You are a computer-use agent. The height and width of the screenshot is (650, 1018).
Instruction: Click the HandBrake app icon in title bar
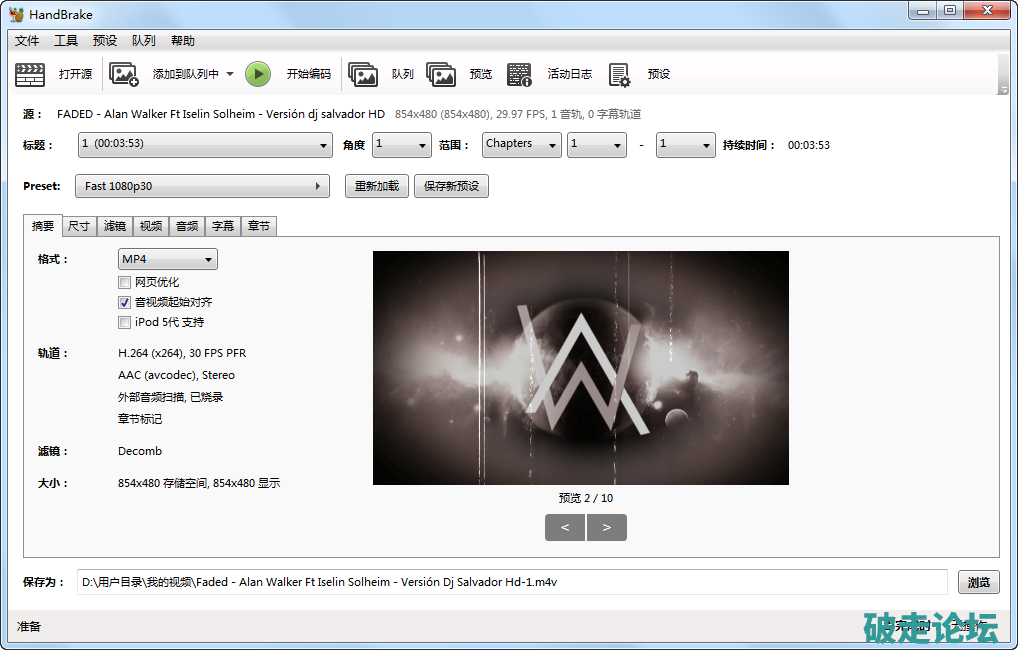(17, 14)
